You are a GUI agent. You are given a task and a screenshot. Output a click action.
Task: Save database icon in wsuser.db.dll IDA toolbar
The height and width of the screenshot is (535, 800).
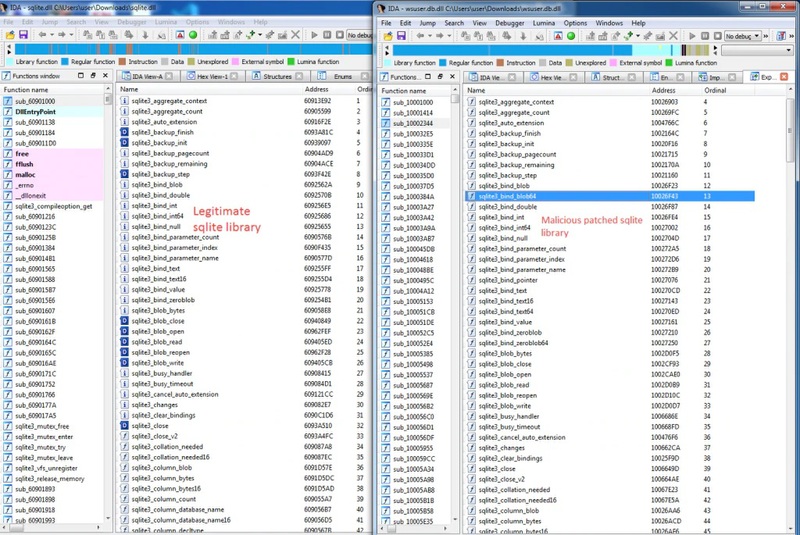(401, 36)
